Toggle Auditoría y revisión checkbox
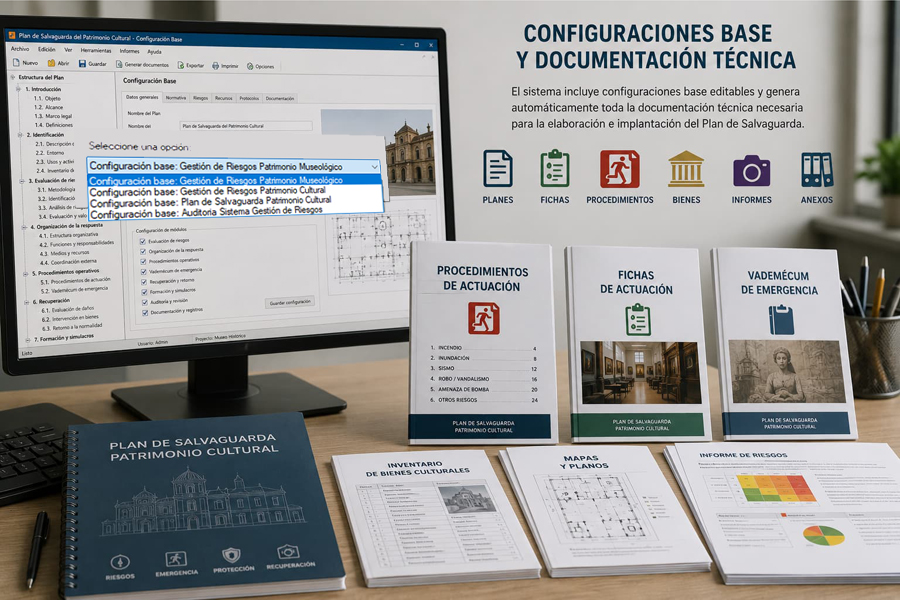Image resolution: width=900 pixels, height=600 pixels. [145, 303]
